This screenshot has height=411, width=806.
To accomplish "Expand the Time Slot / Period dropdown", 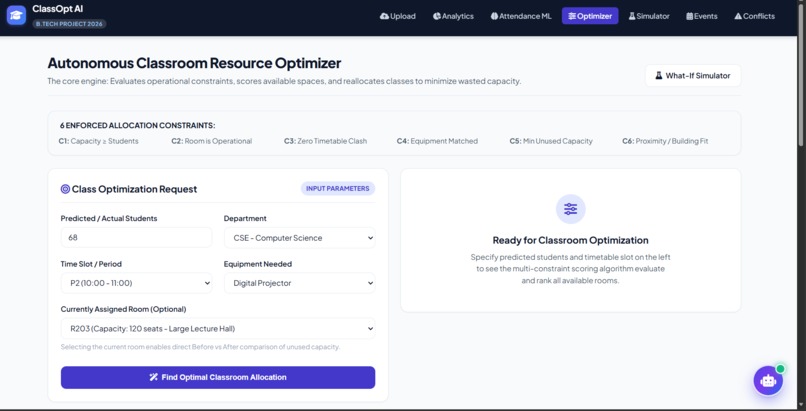I will [136, 283].
